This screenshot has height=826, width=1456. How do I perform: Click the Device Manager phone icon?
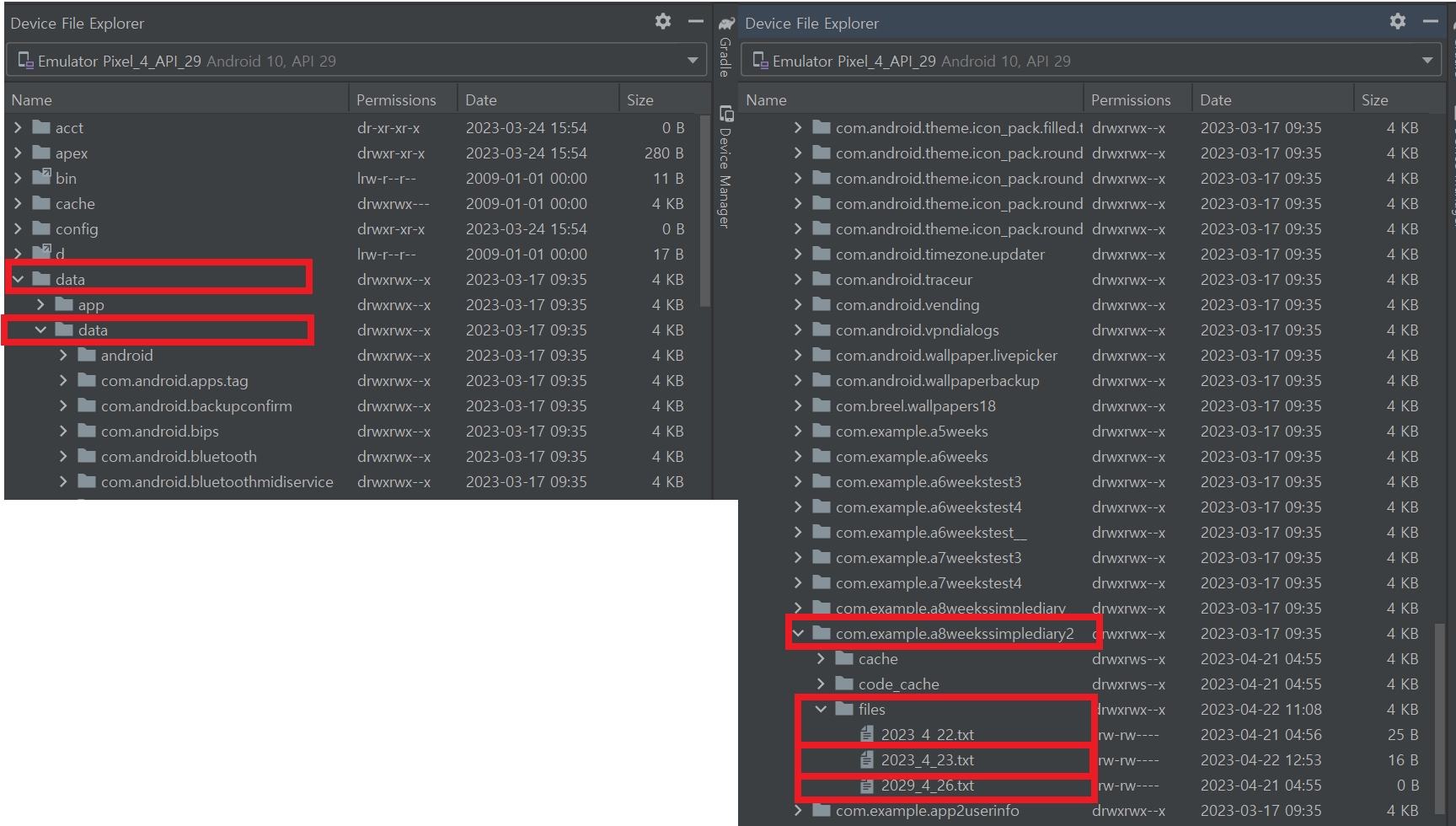[725, 113]
